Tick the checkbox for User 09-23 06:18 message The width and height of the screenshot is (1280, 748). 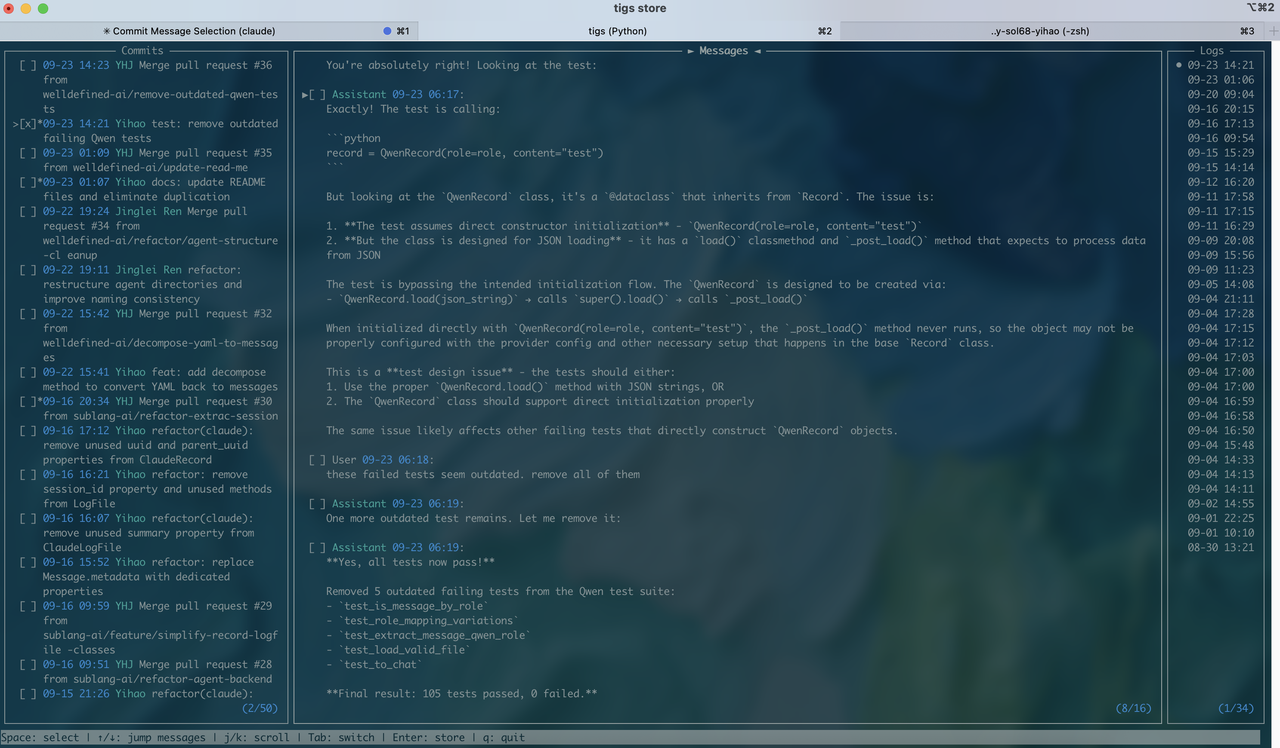(x=317, y=460)
